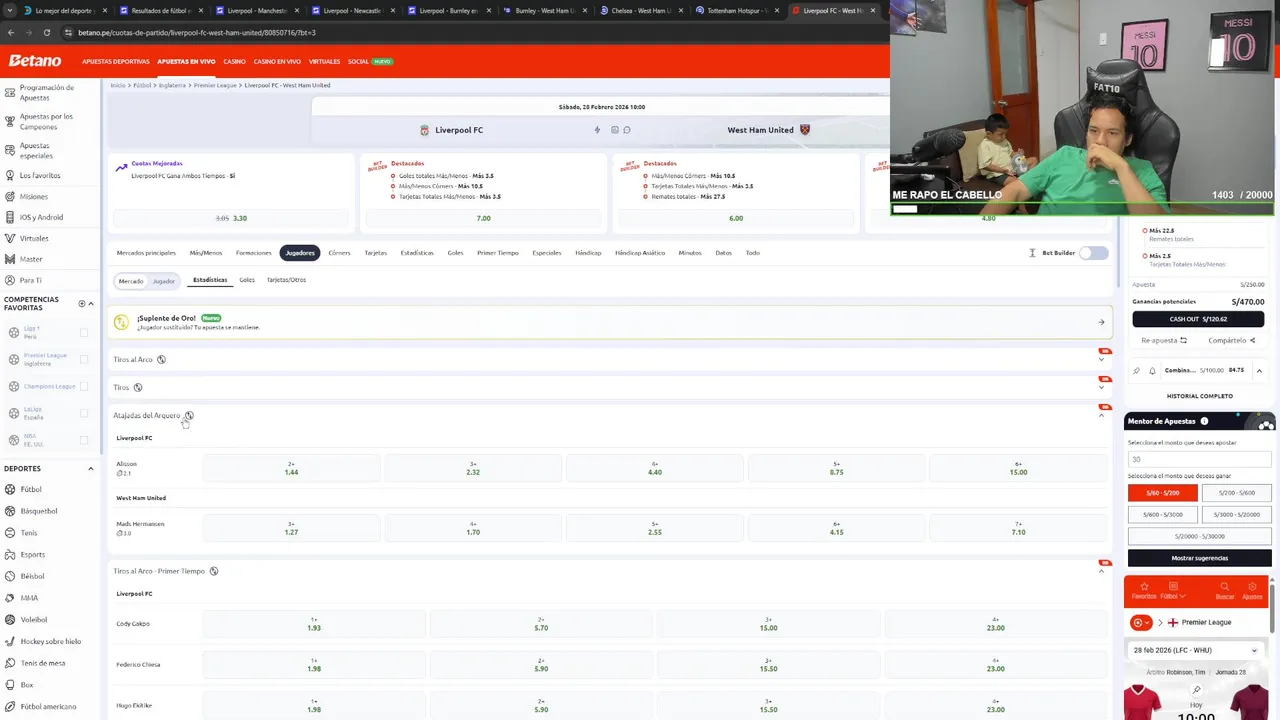Select the S/60 - S/200 amount range
Screen dimensions: 1280x720
point(1163,493)
